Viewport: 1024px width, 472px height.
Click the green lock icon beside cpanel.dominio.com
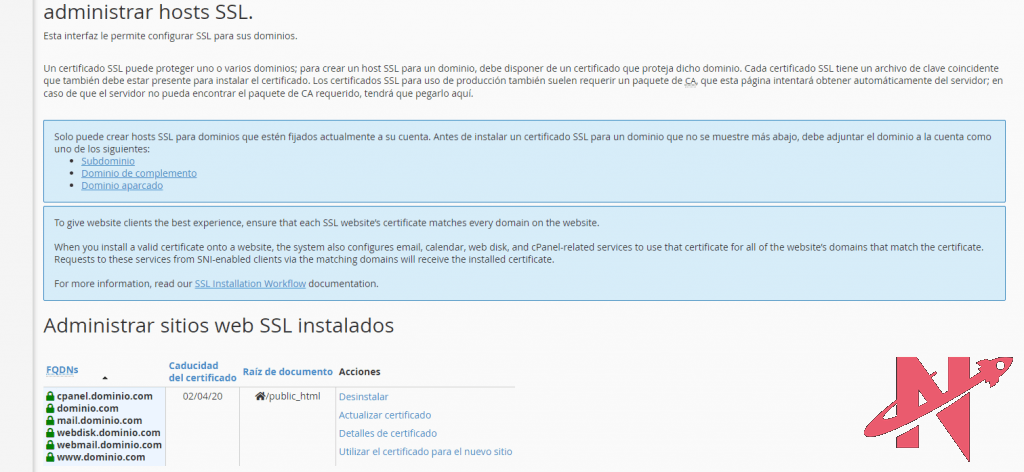pyautogui.click(x=50, y=396)
